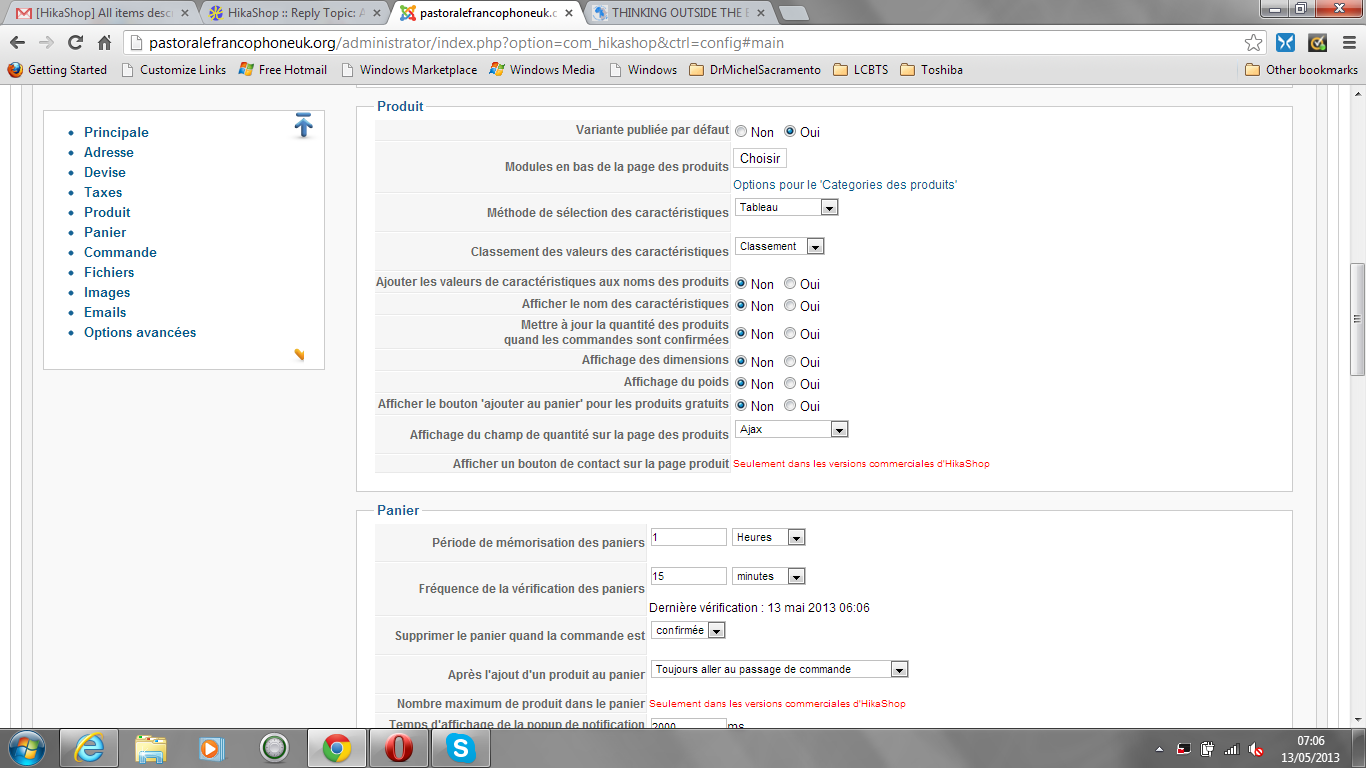
Task: Open the browser home page icon
Action: click(x=104, y=43)
